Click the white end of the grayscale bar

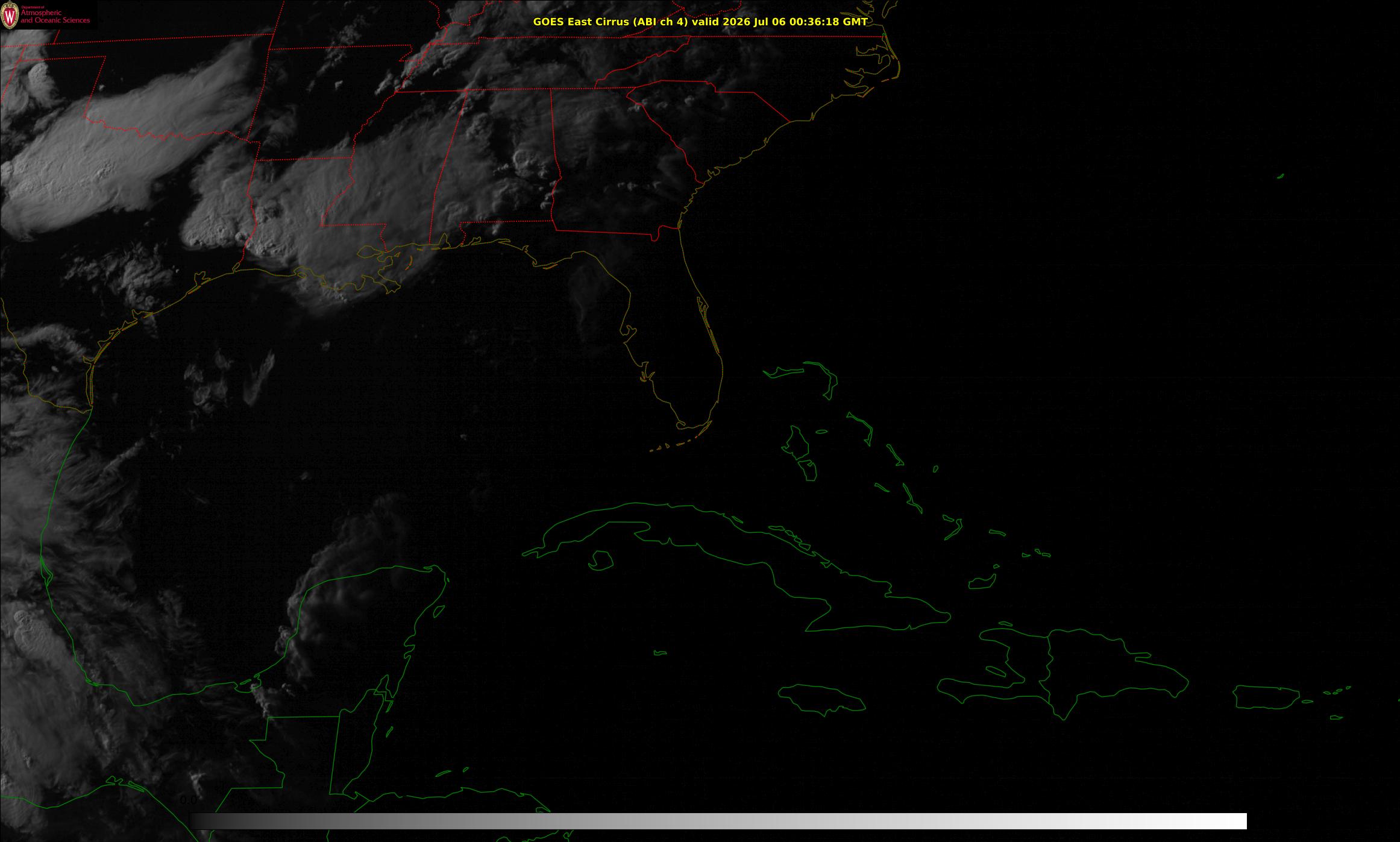(1229, 821)
